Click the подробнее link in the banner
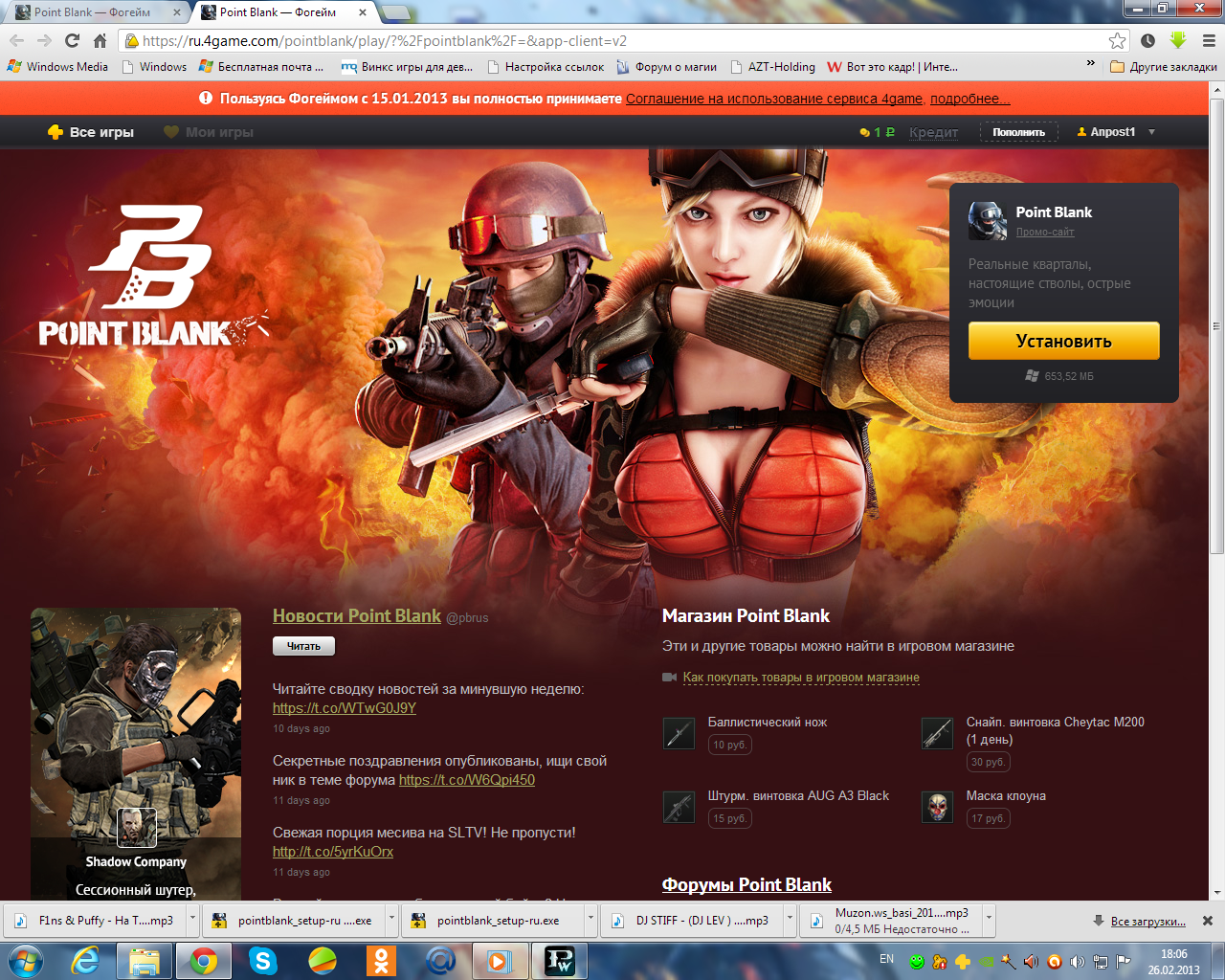The width and height of the screenshot is (1225, 980). point(969,99)
